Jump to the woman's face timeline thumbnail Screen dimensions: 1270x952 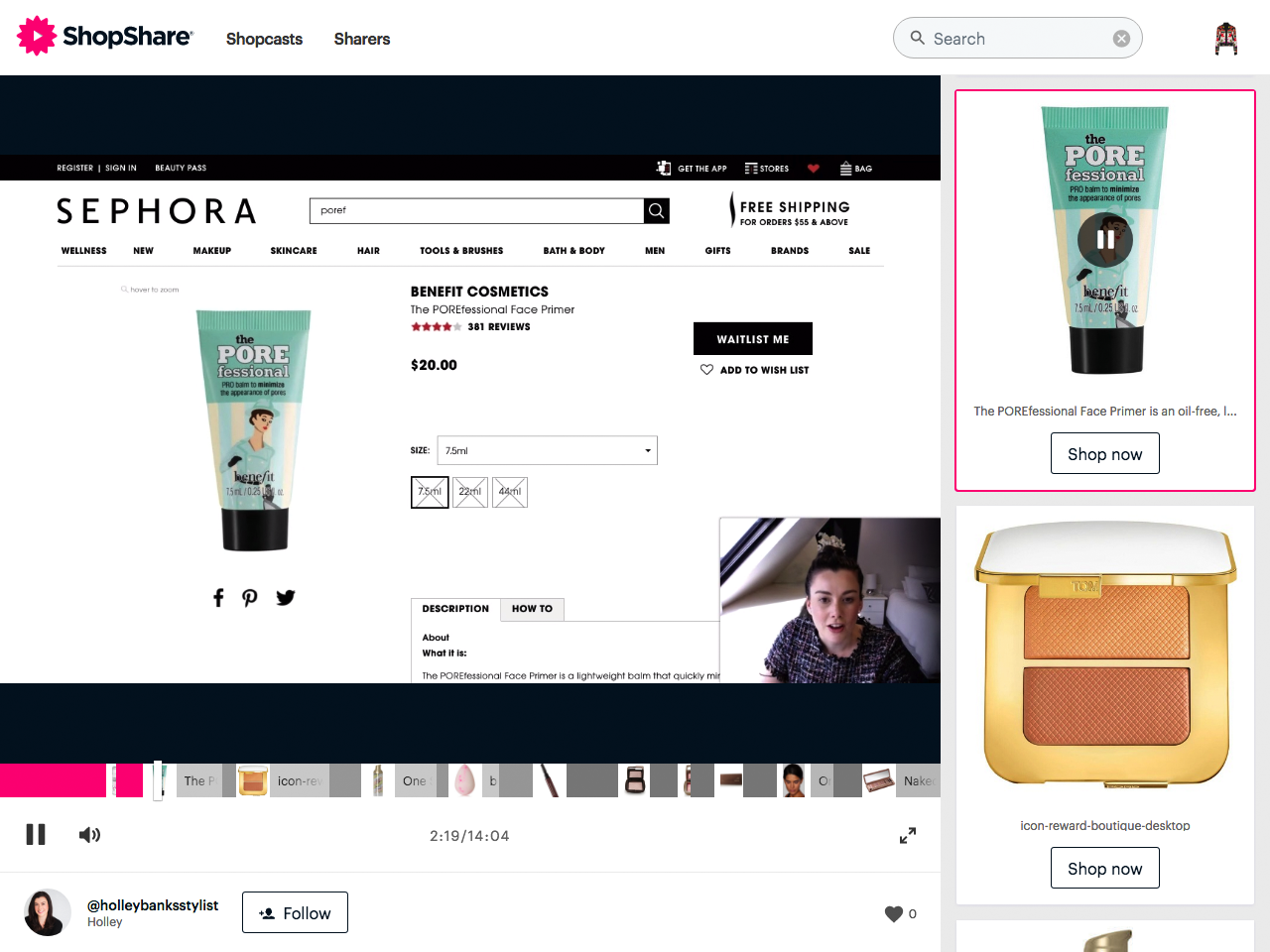tap(793, 780)
